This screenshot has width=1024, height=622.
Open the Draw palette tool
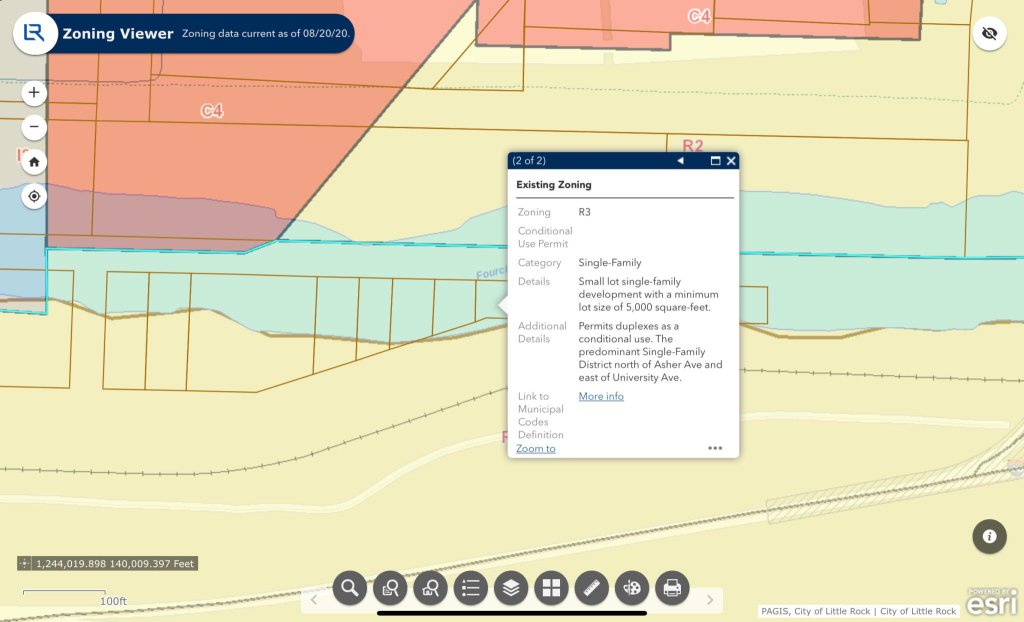tap(631, 588)
